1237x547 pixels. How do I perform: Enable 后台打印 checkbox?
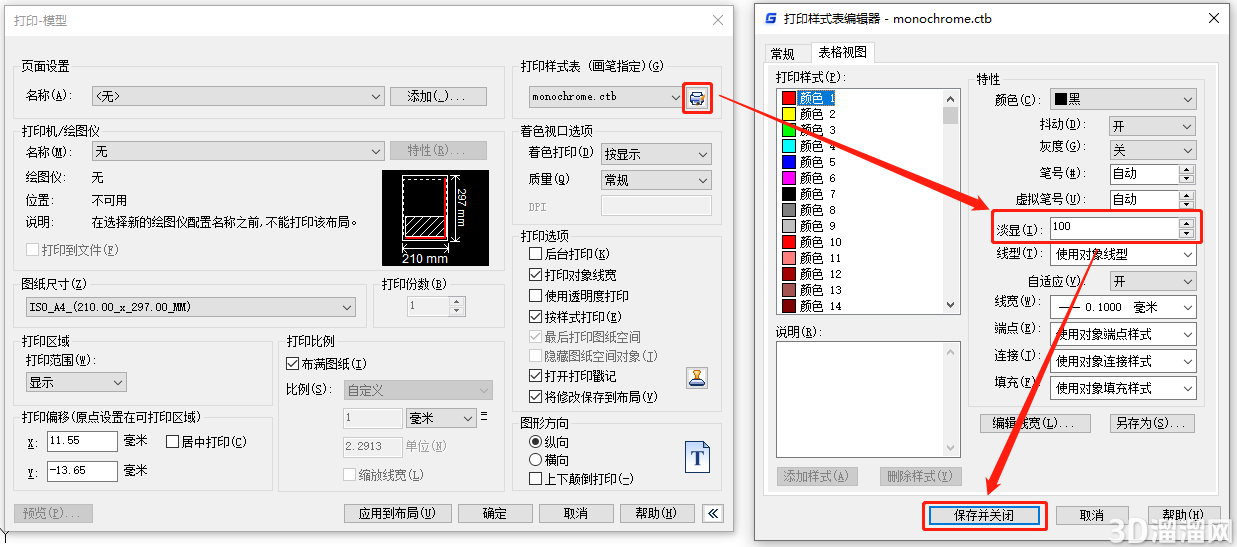pos(535,254)
